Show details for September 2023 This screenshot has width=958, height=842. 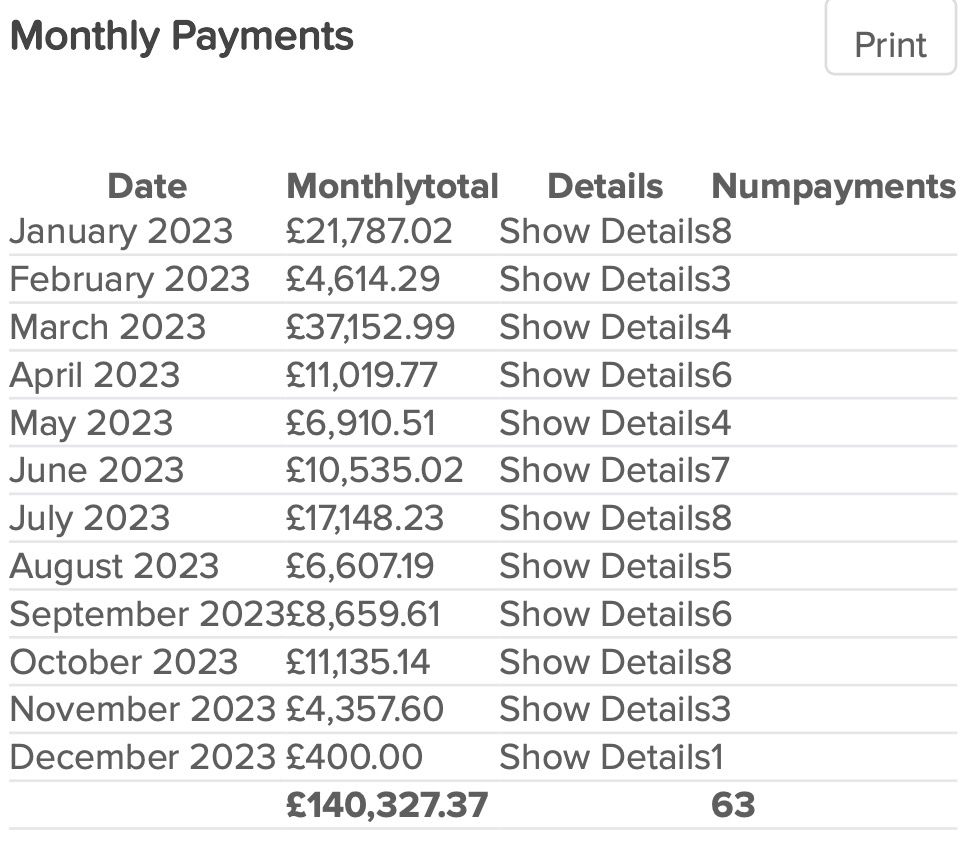tap(604, 614)
